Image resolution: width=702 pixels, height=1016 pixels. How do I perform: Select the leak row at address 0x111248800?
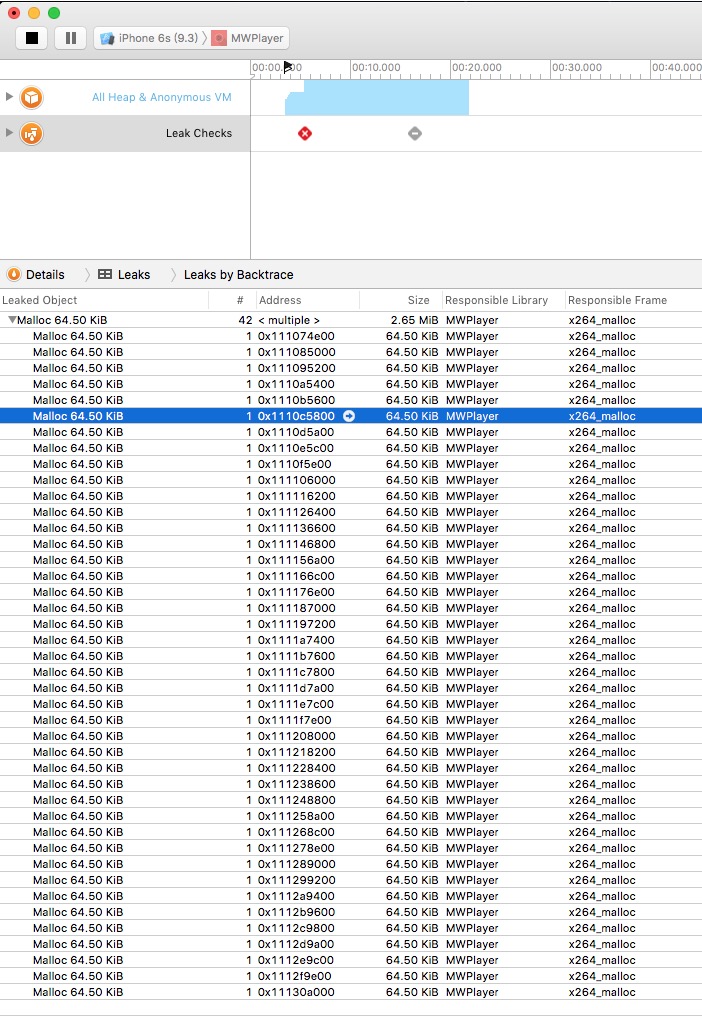[x=351, y=800]
